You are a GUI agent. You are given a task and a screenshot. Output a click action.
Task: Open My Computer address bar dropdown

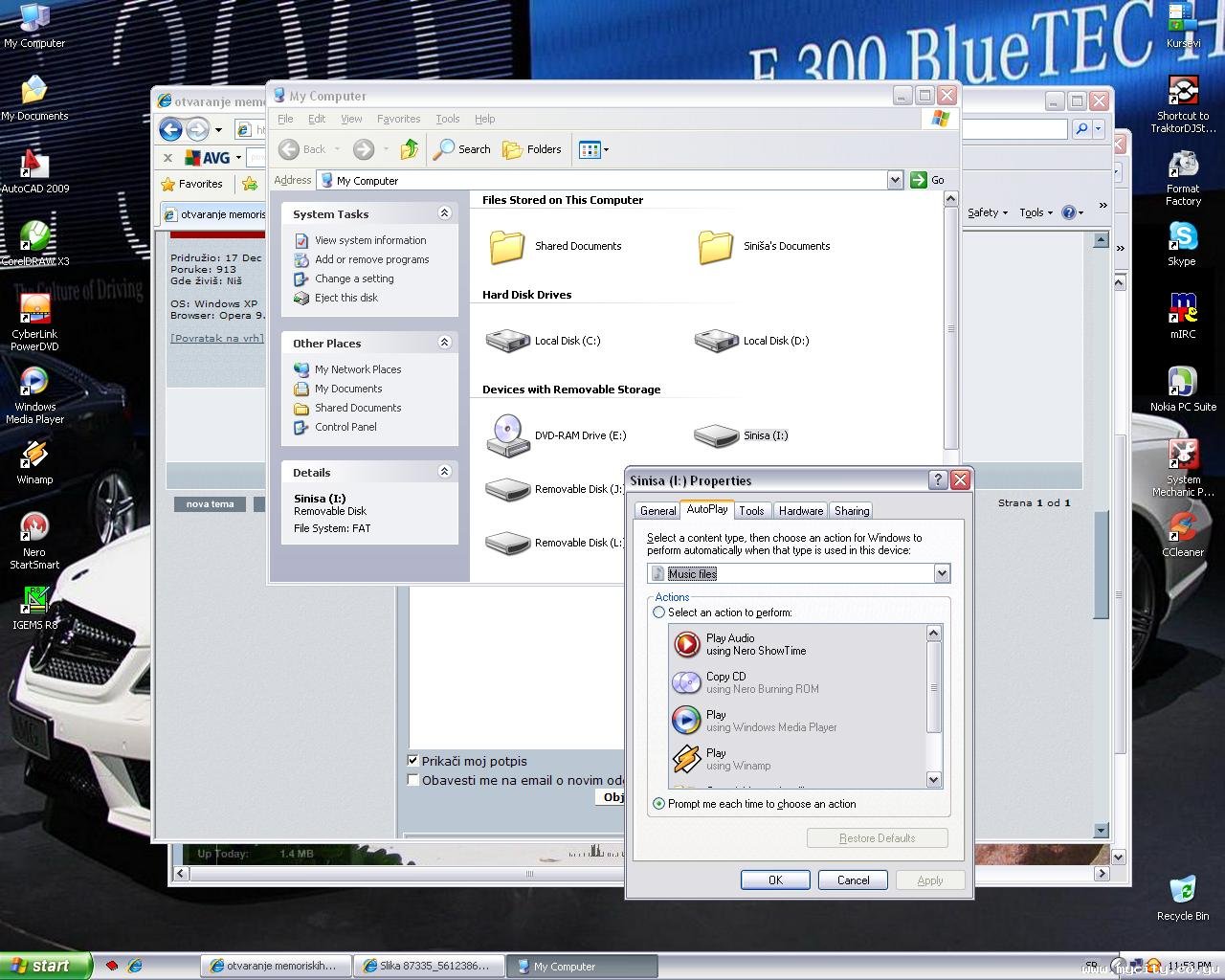pyautogui.click(x=895, y=180)
